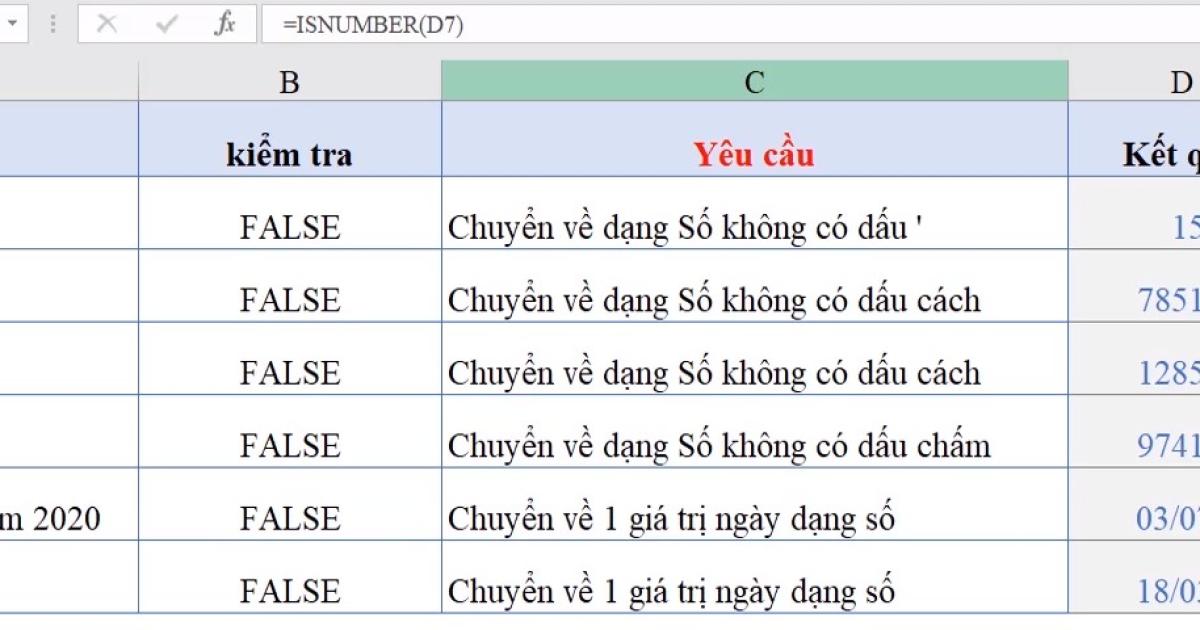
Task: Select FALSE in the row with result 18/0
Action: pos(290,577)
